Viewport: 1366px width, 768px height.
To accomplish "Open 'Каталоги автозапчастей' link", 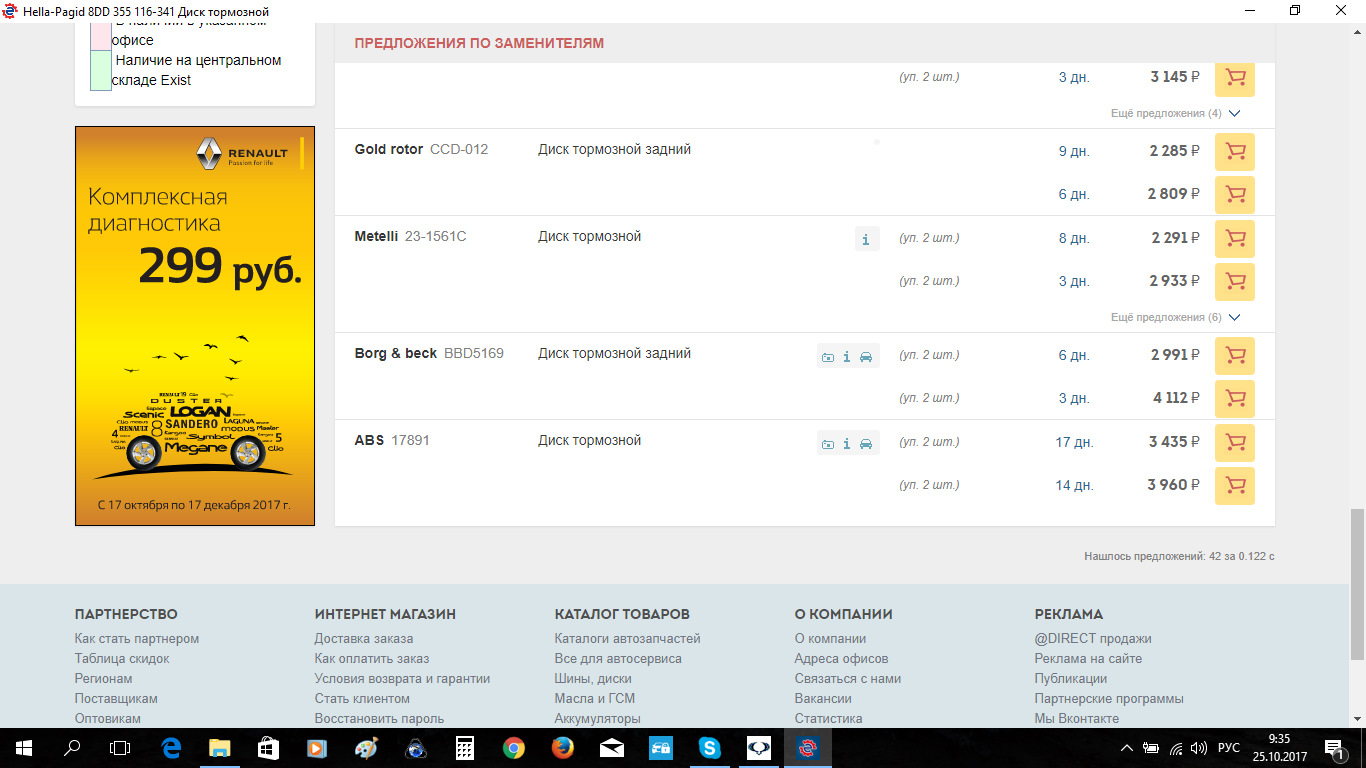I will coord(627,639).
